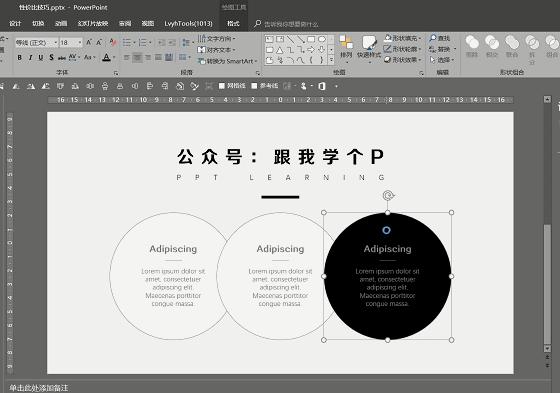Select the right brace shape
Viewport: 560px width, 393px height.
pyautogui.click(x=322, y=60)
